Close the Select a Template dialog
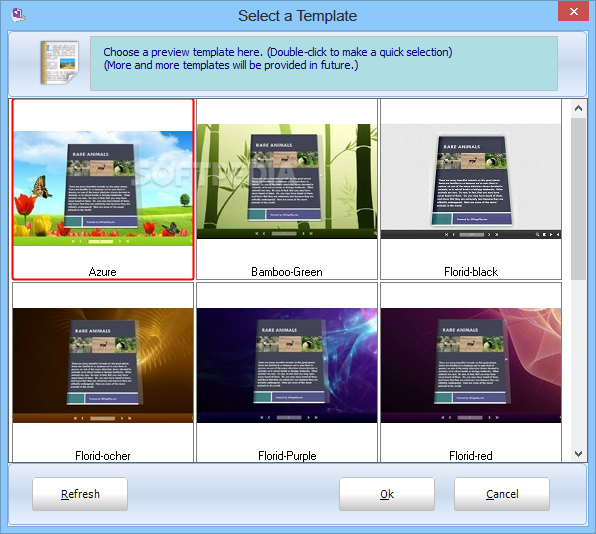The height and width of the screenshot is (534, 596). (x=574, y=11)
